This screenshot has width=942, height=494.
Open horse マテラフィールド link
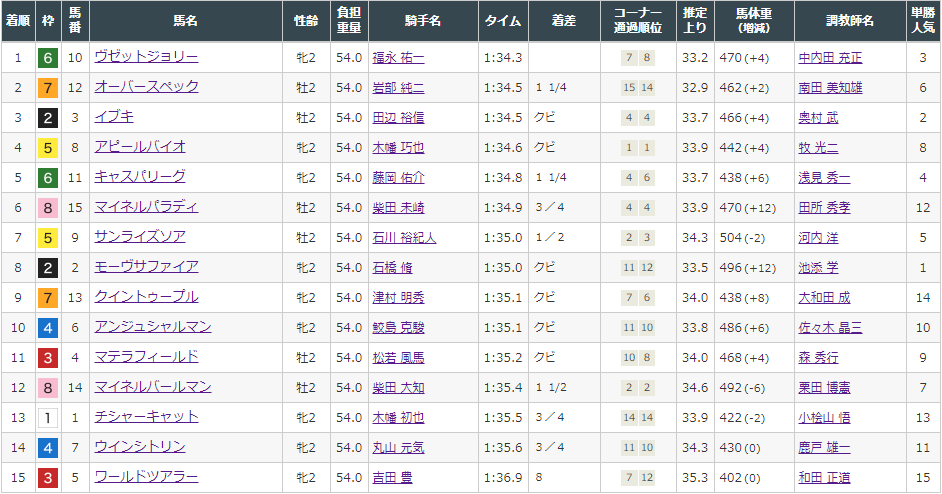click(146, 358)
